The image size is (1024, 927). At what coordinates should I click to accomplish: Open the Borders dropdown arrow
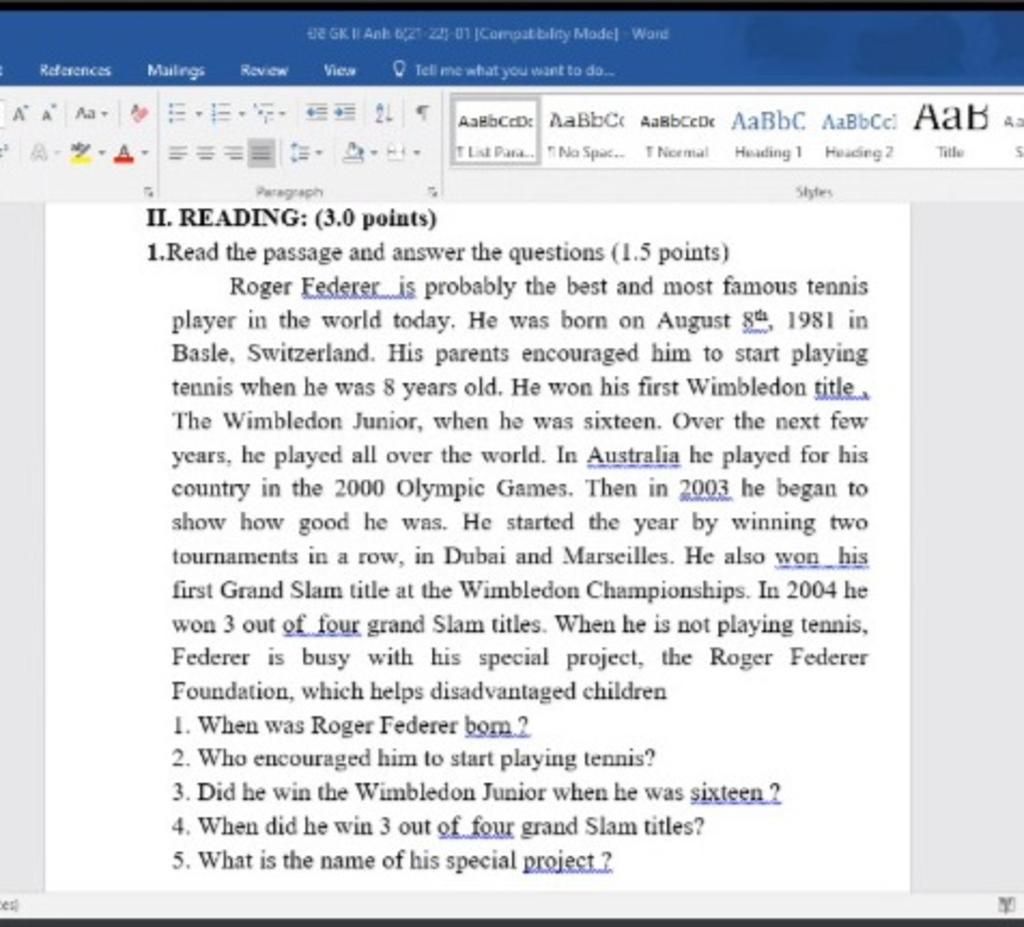pos(416,154)
